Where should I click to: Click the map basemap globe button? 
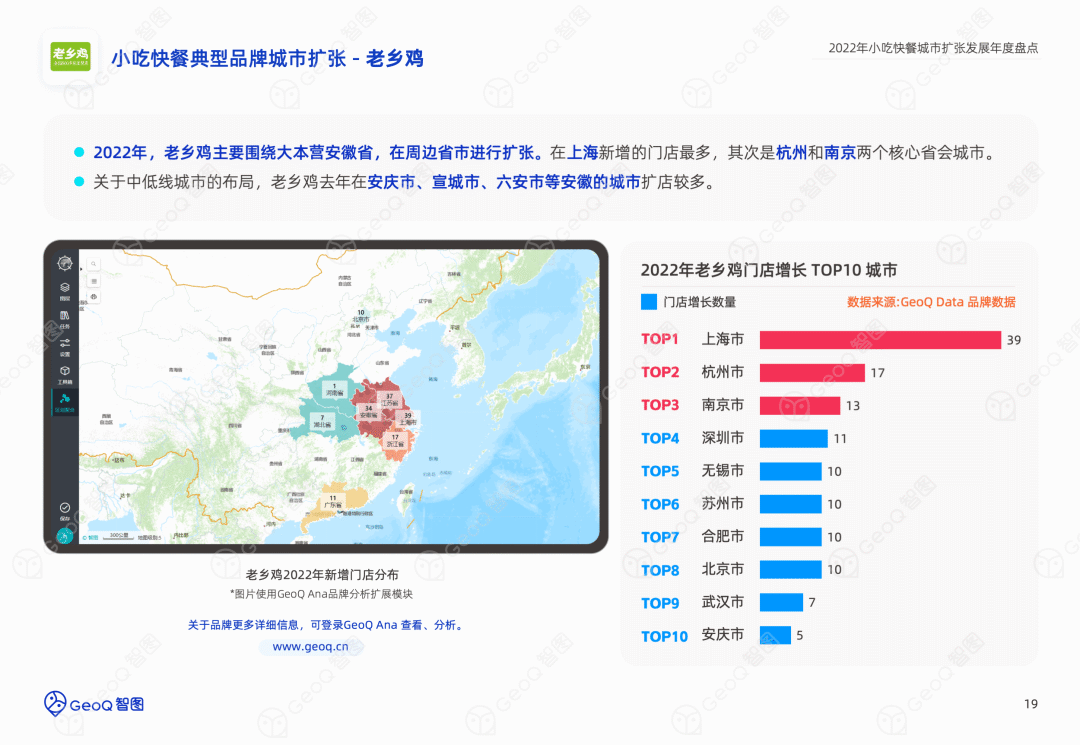[x=94, y=297]
